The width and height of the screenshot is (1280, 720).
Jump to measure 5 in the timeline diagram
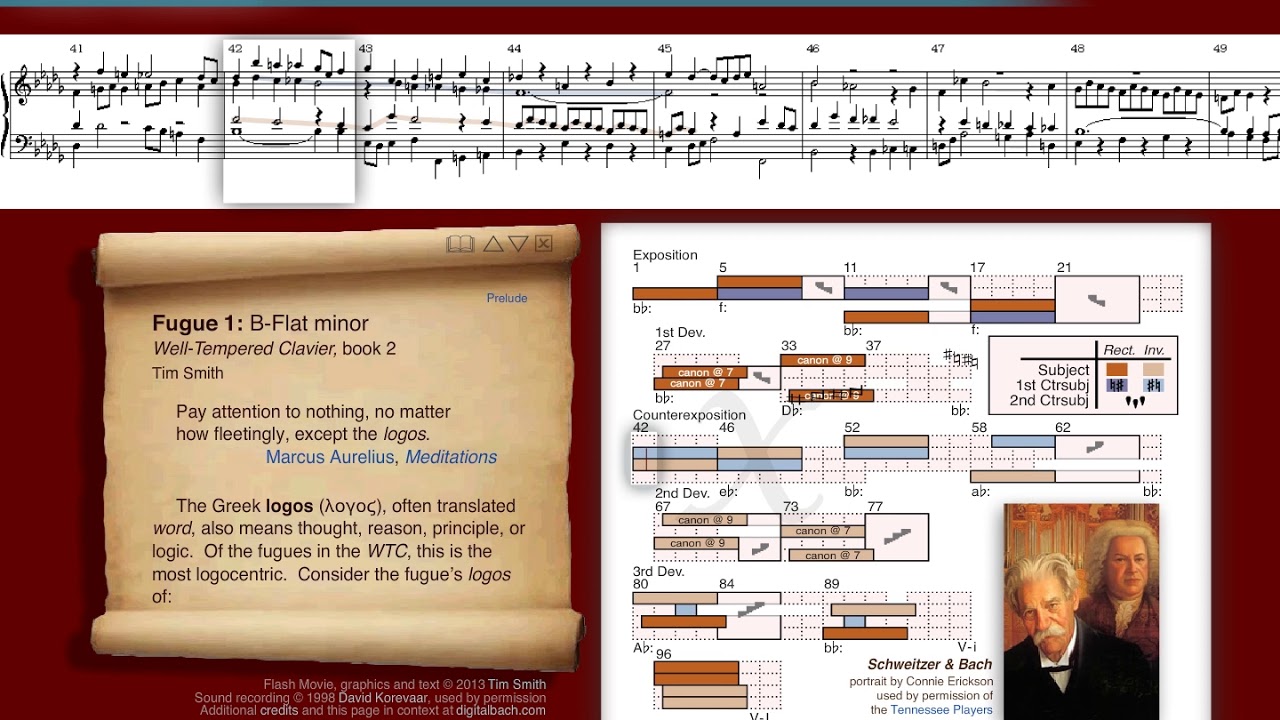(722, 268)
